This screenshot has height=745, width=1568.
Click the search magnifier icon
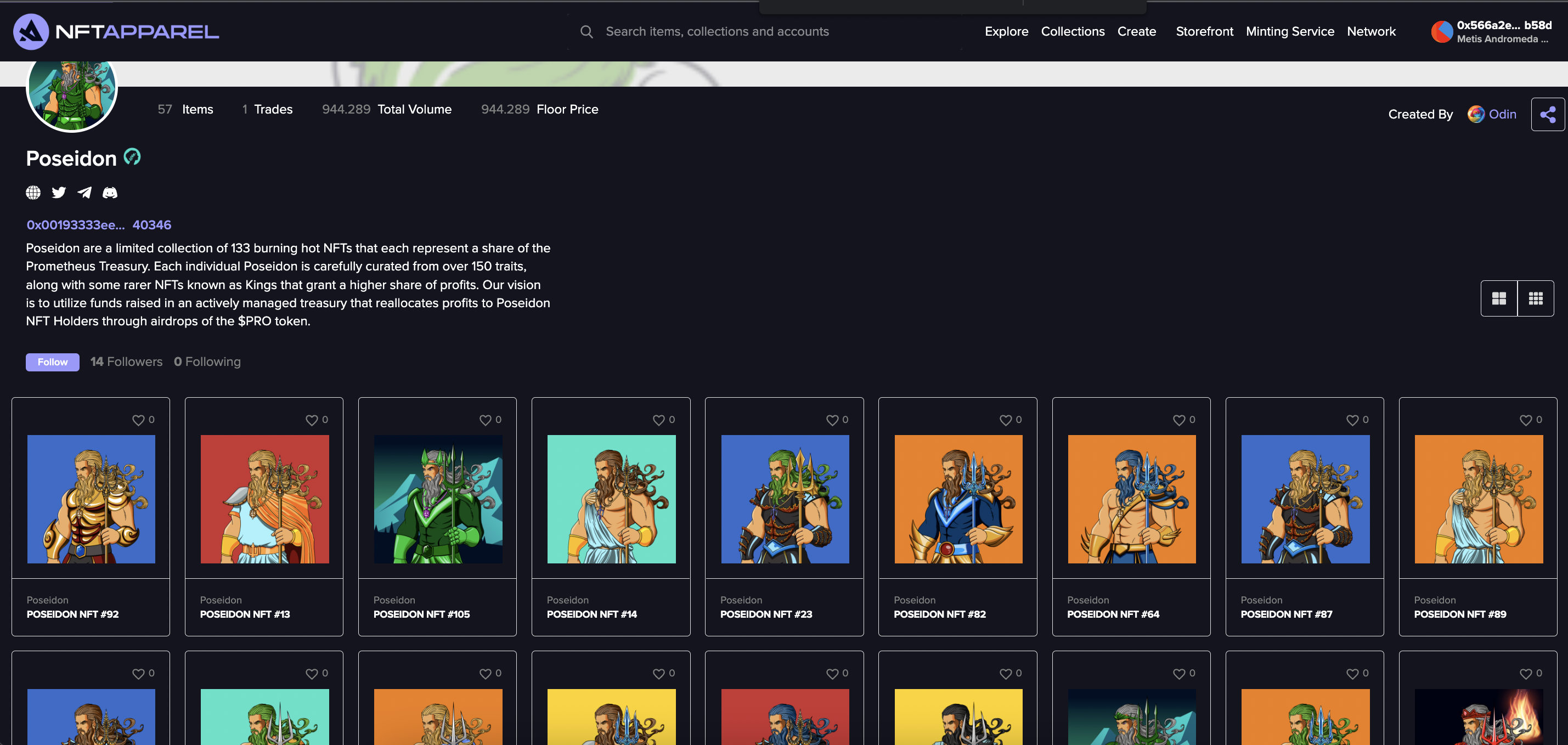pos(586,32)
